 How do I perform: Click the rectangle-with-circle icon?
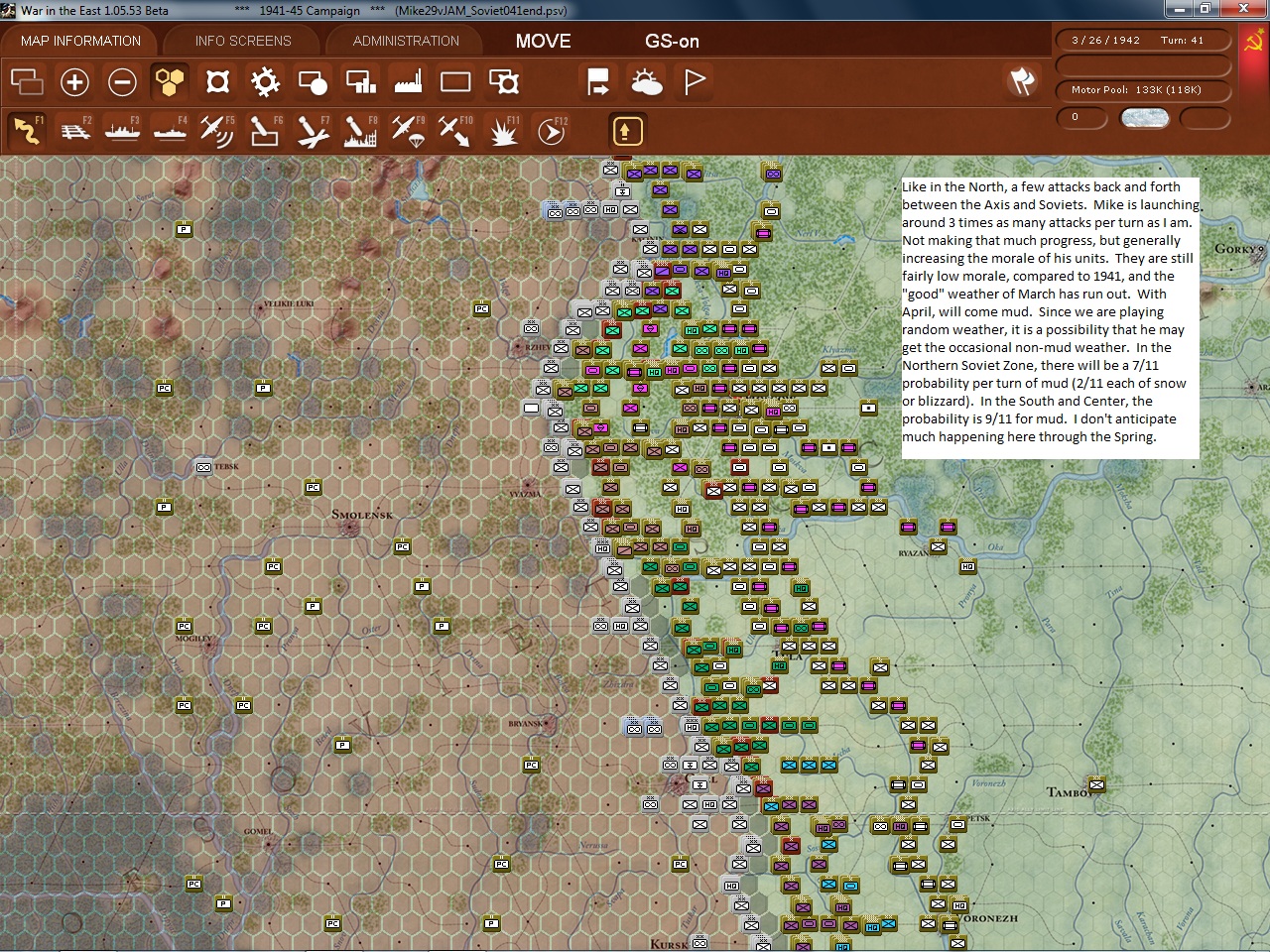coord(313,81)
